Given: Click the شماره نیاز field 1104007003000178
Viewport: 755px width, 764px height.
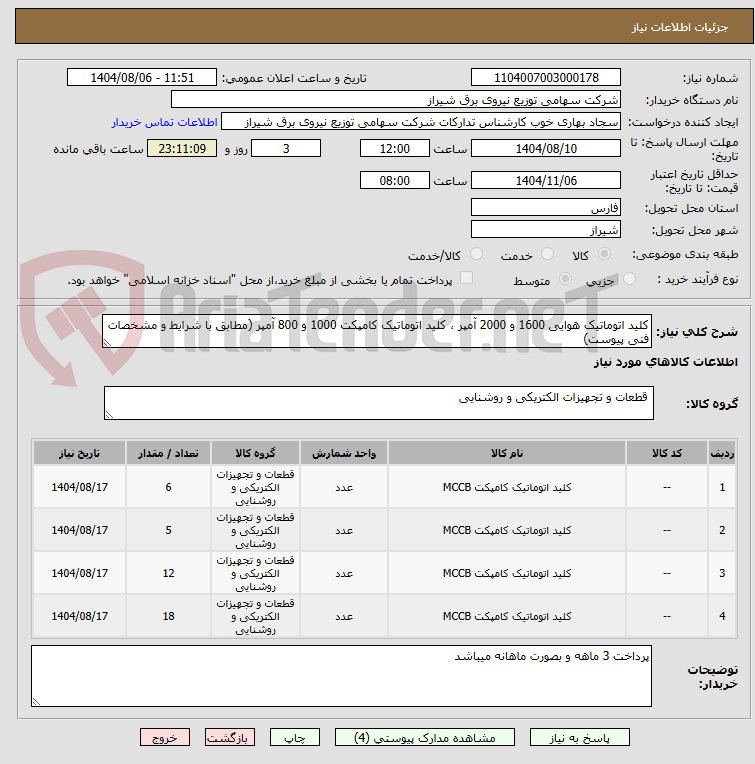Looking at the screenshot, I should click(546, 77).
